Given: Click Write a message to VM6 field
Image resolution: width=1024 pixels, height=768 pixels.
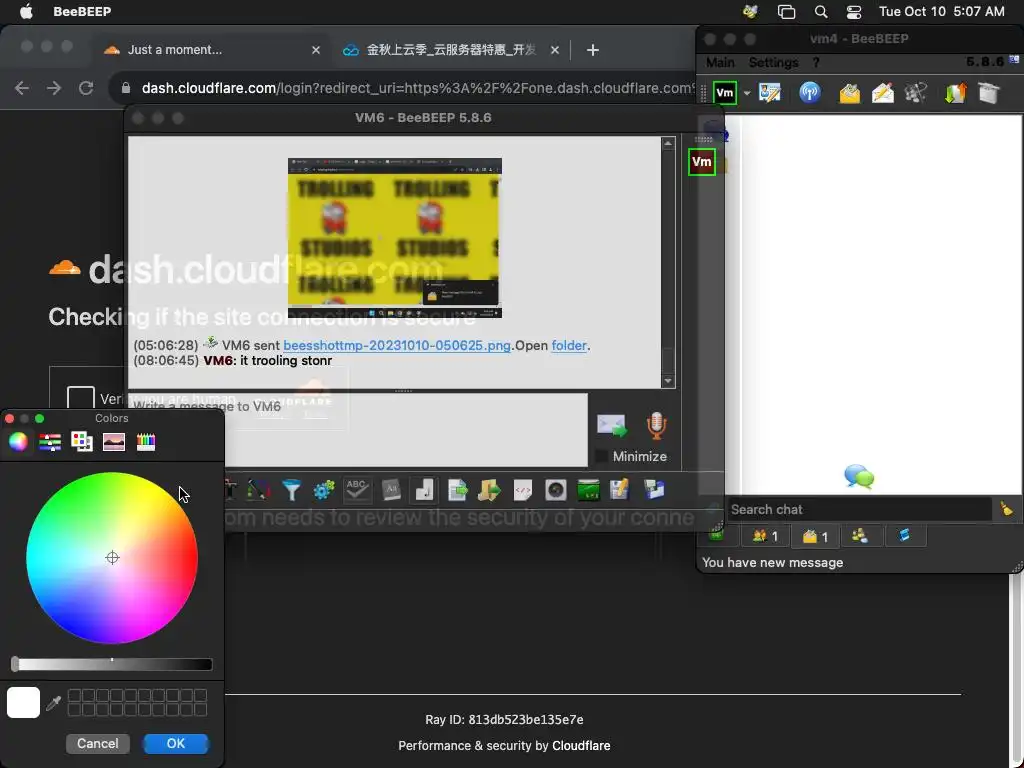Looking at the screenshot, I should click(358, 430).
